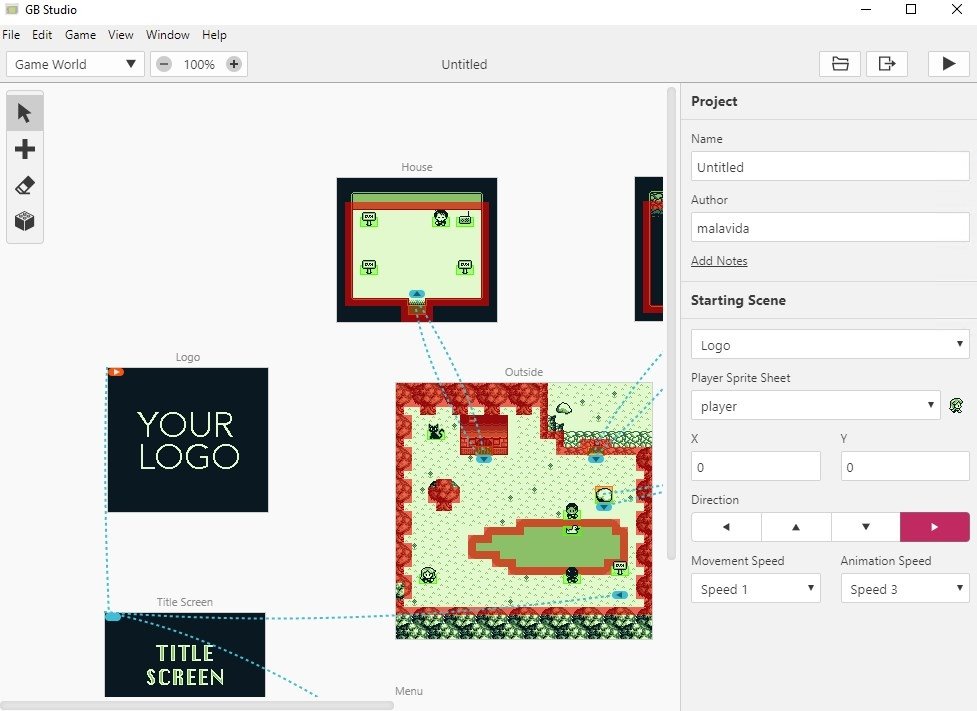
Task: Select the top-left signpost in House scene
Action: click(369, 219)
